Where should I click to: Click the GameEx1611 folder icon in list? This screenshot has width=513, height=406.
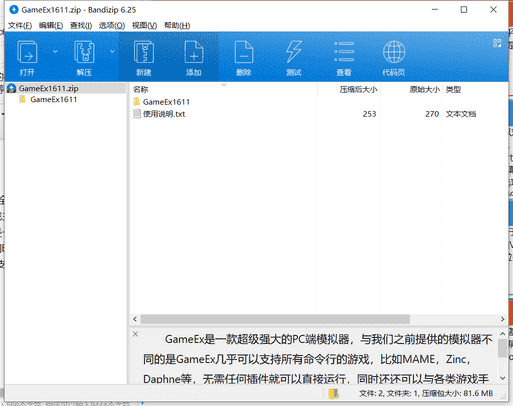point(136,102)
